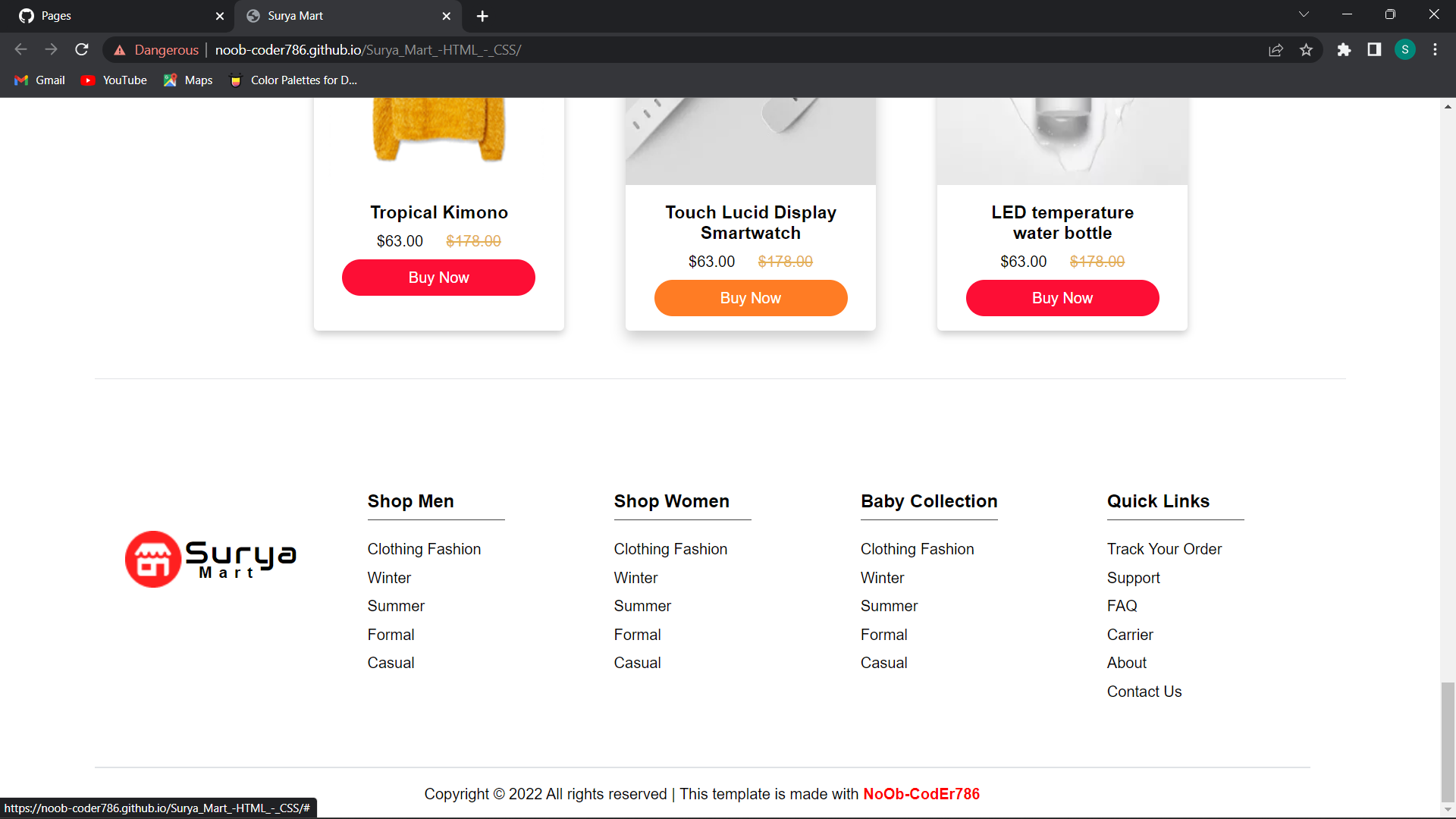
Task: Buy Now the Tropical Kimono
Action: coord(438,277)
